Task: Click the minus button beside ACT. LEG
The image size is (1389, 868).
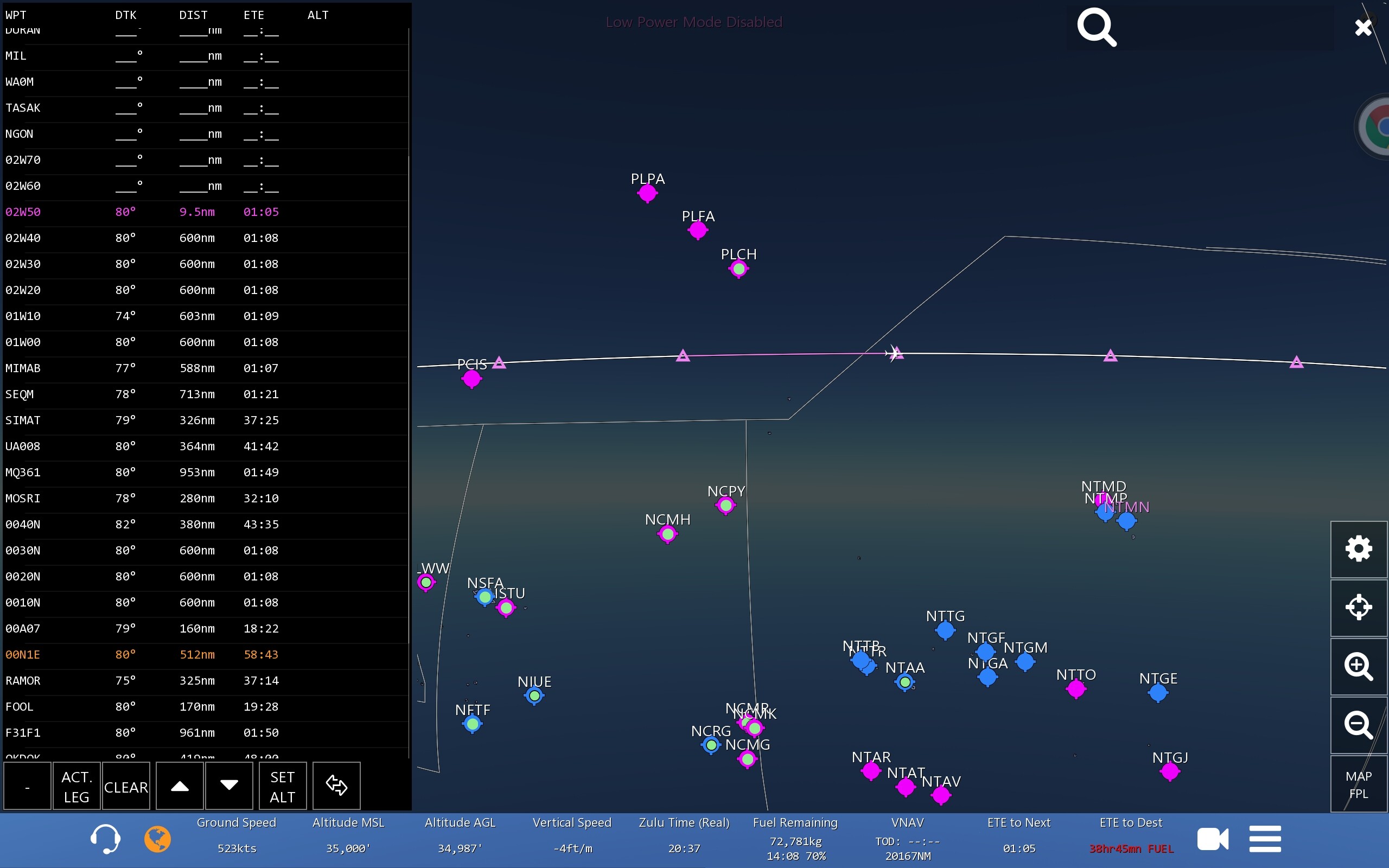Action: click(27, 787)
